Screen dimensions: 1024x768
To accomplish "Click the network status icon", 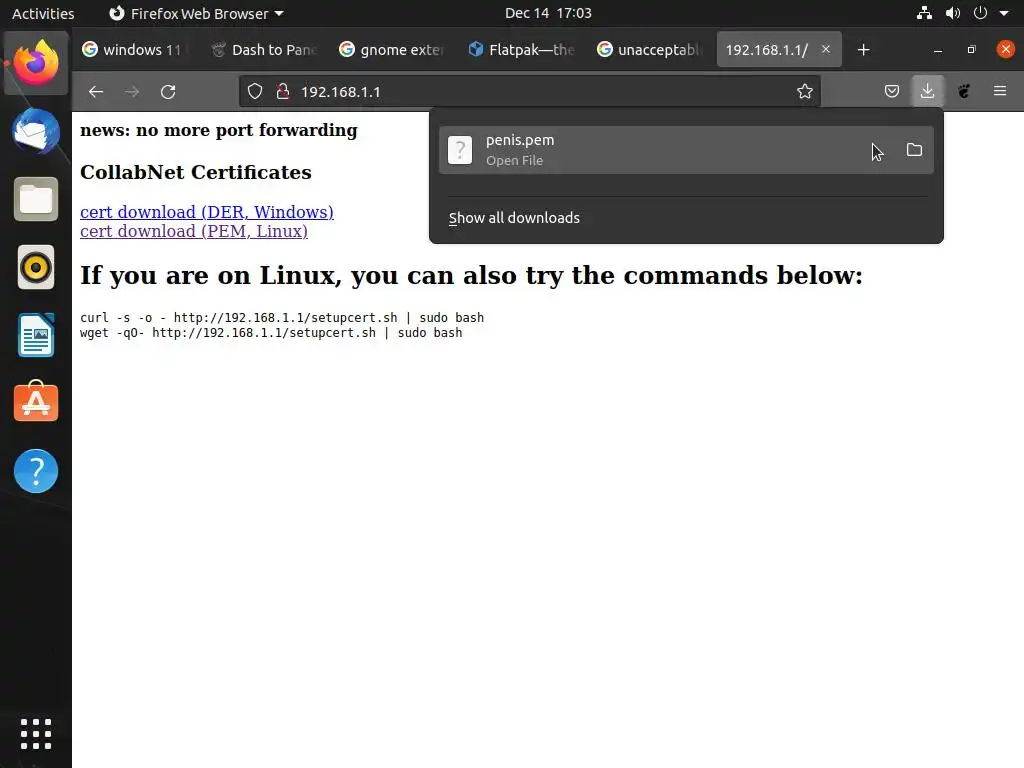I will click(924, 13).
